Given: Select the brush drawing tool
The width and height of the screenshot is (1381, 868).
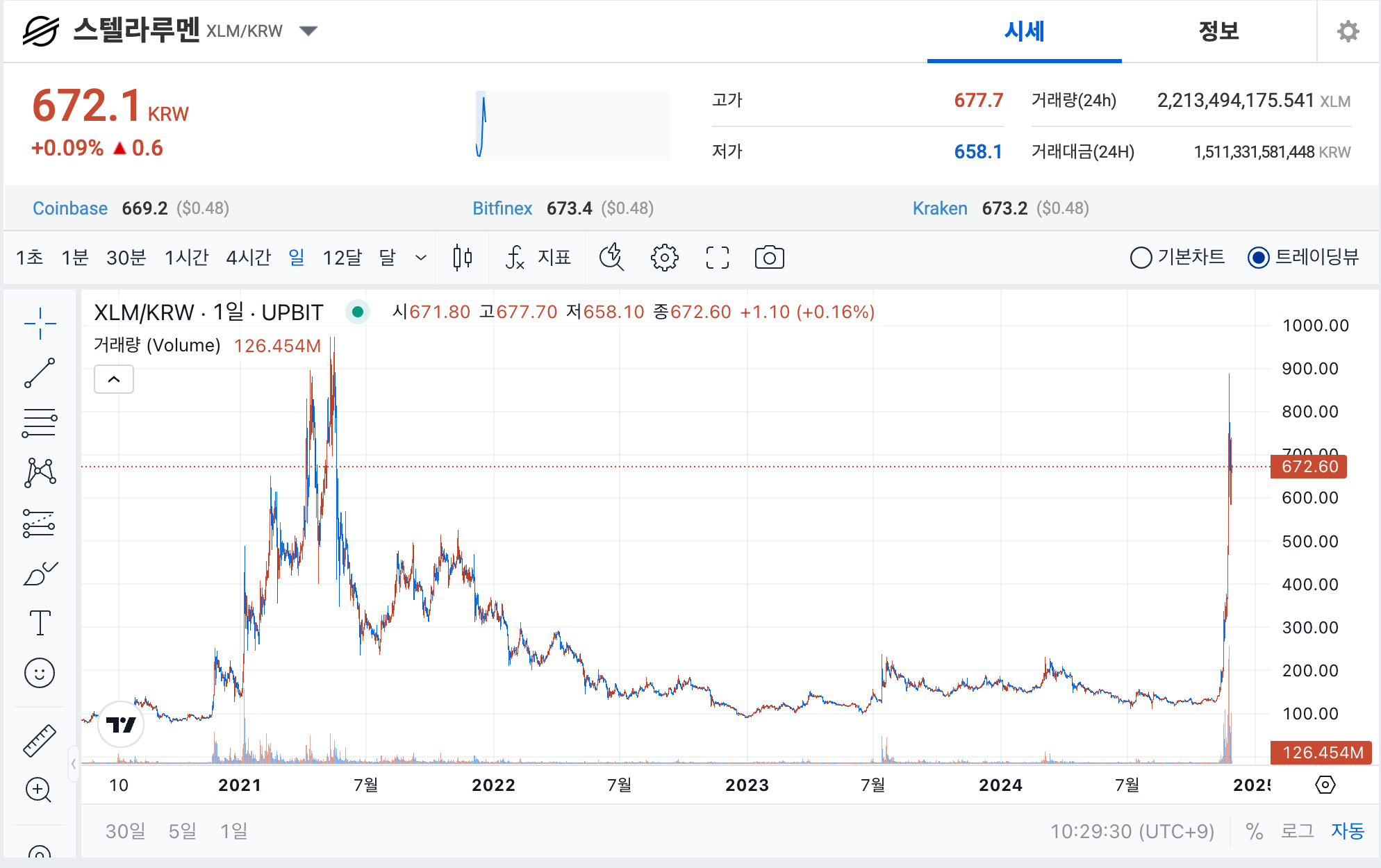Looking at the screenshot, I should pyautogui.click(x=40, y=574).
